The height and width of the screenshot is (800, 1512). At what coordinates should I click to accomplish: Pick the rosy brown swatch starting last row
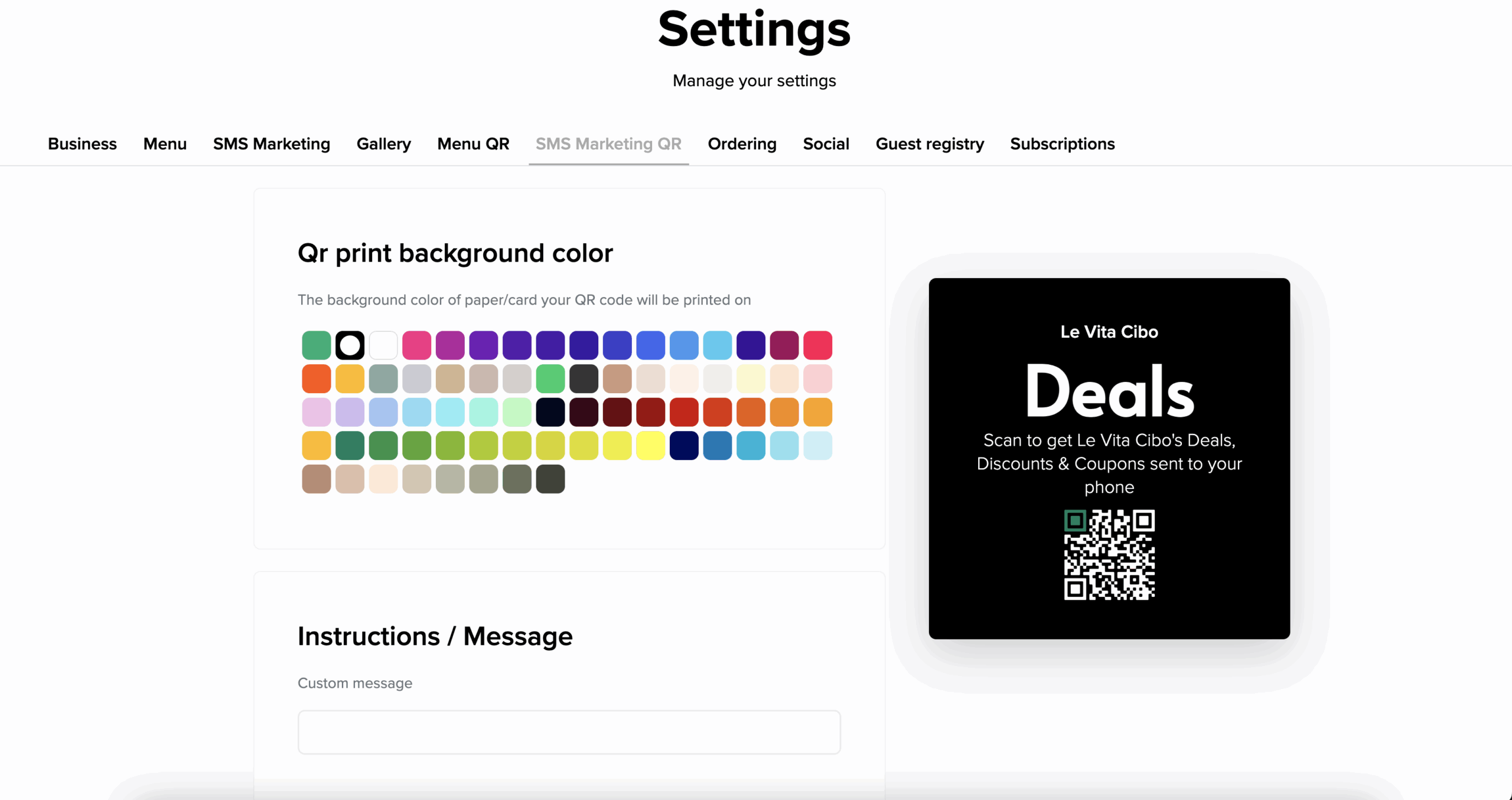tap(317, 479)
